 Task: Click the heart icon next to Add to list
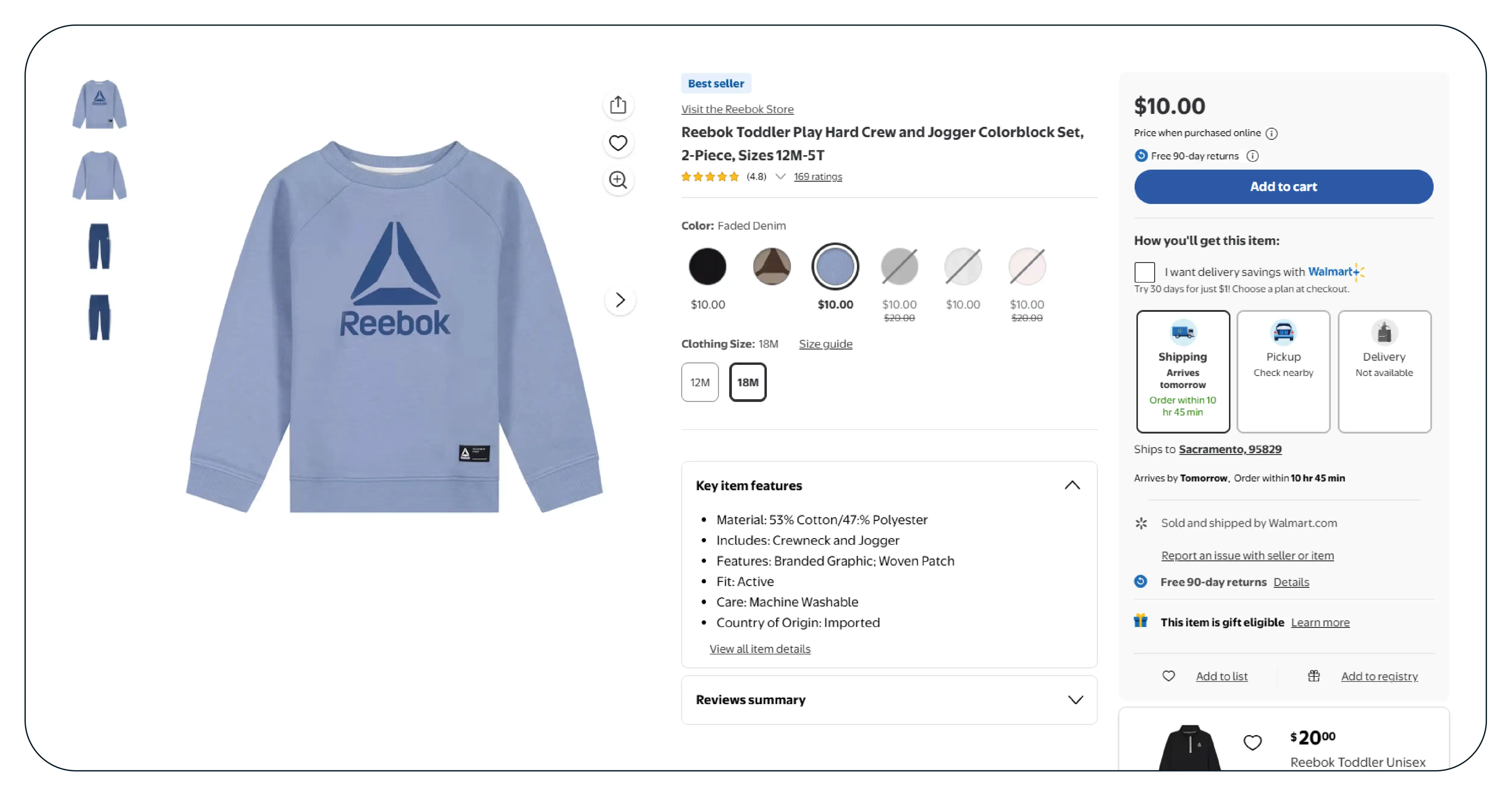[x=1169, y=676]
